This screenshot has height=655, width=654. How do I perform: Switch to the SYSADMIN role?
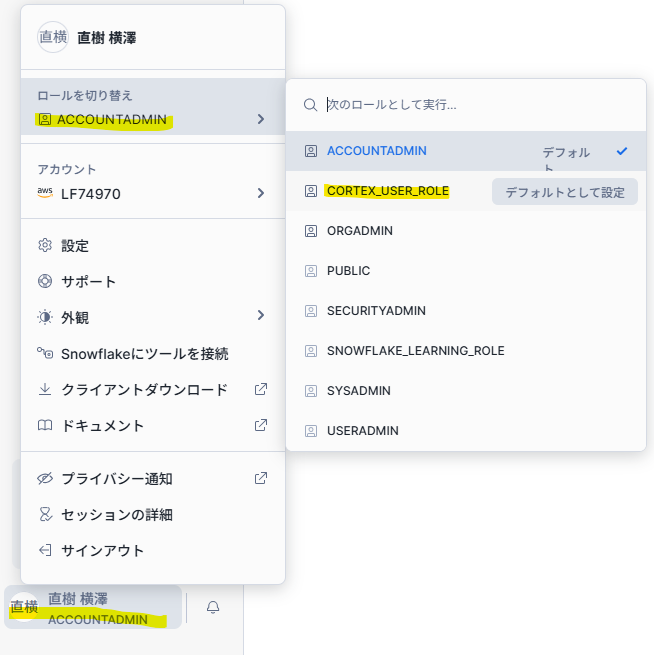click(466, 391)
